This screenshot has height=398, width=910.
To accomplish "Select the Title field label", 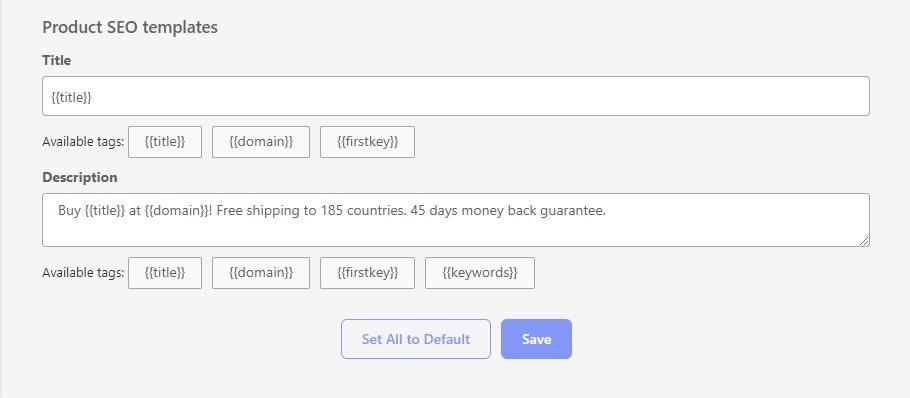I will click(57, 60).
